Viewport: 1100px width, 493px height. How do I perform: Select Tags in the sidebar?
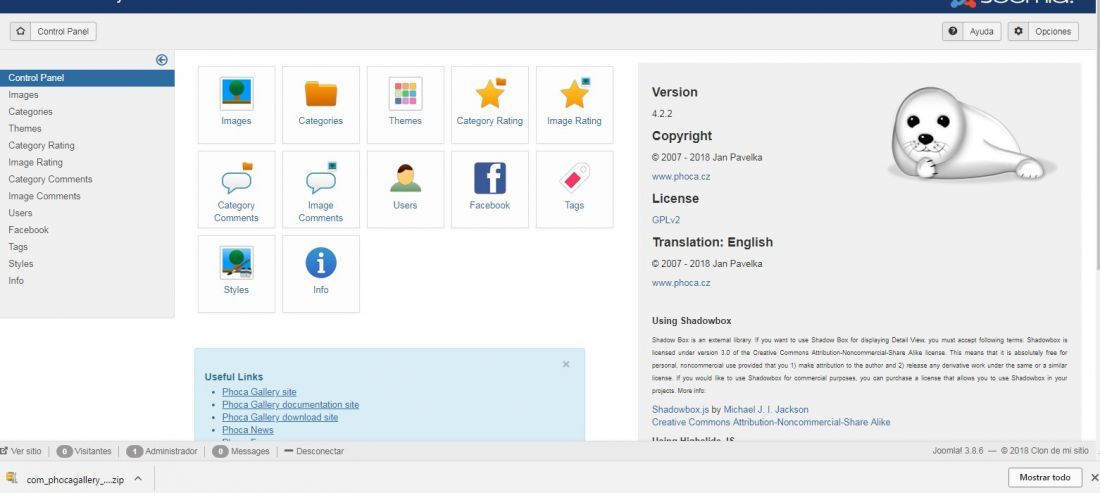pyautogui.click(x=18, y=247)
